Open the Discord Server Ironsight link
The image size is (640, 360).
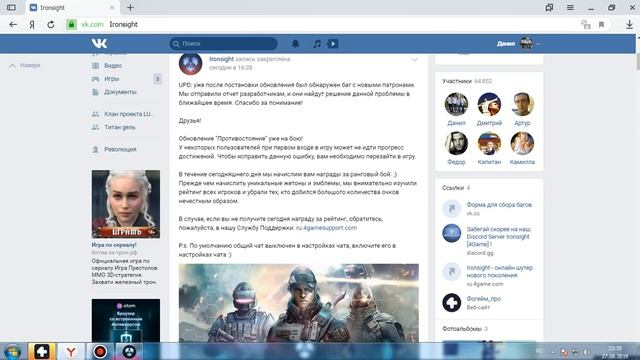coord(499,237)
